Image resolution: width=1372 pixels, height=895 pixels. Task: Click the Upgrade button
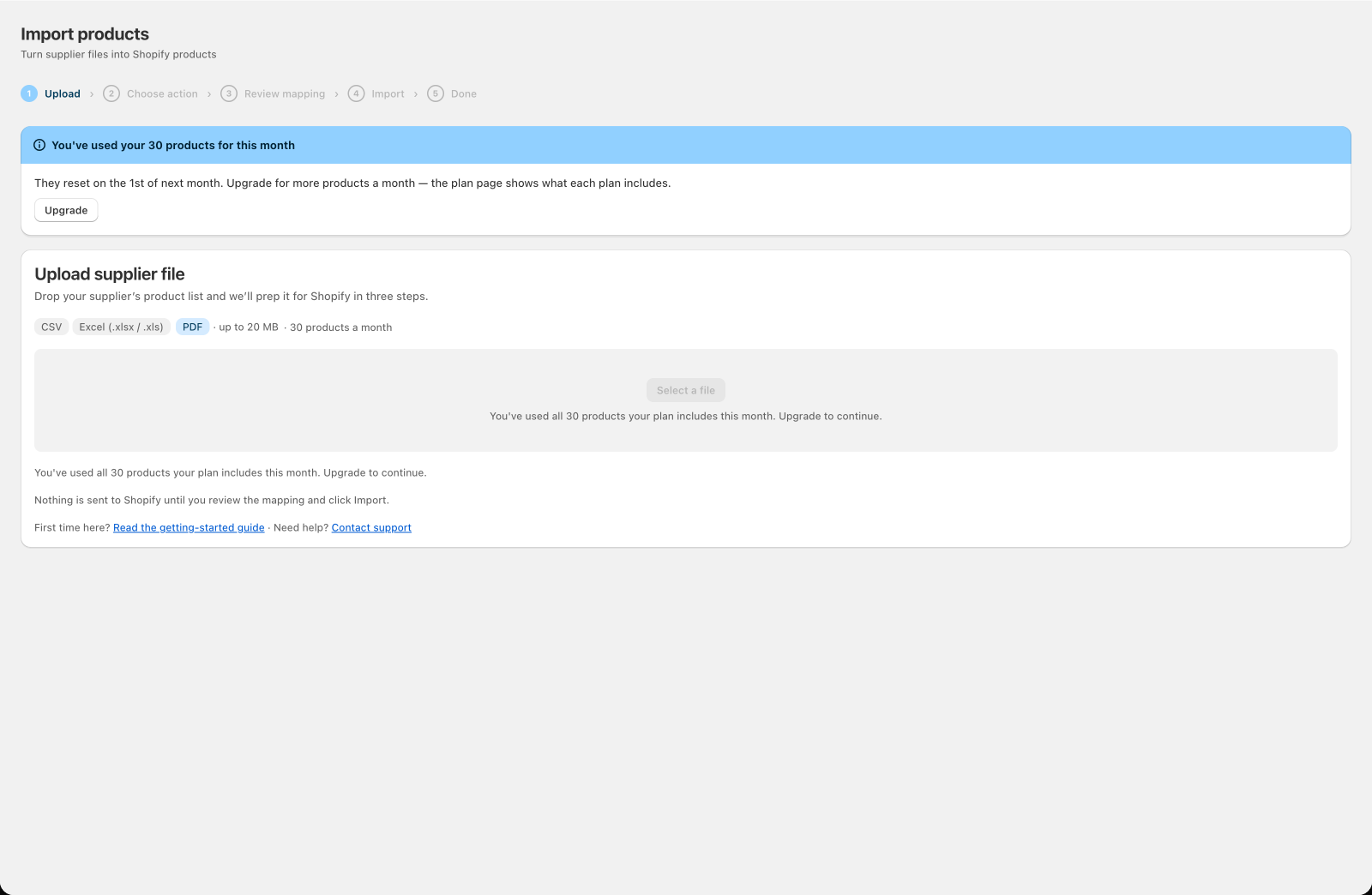[66, 210]
